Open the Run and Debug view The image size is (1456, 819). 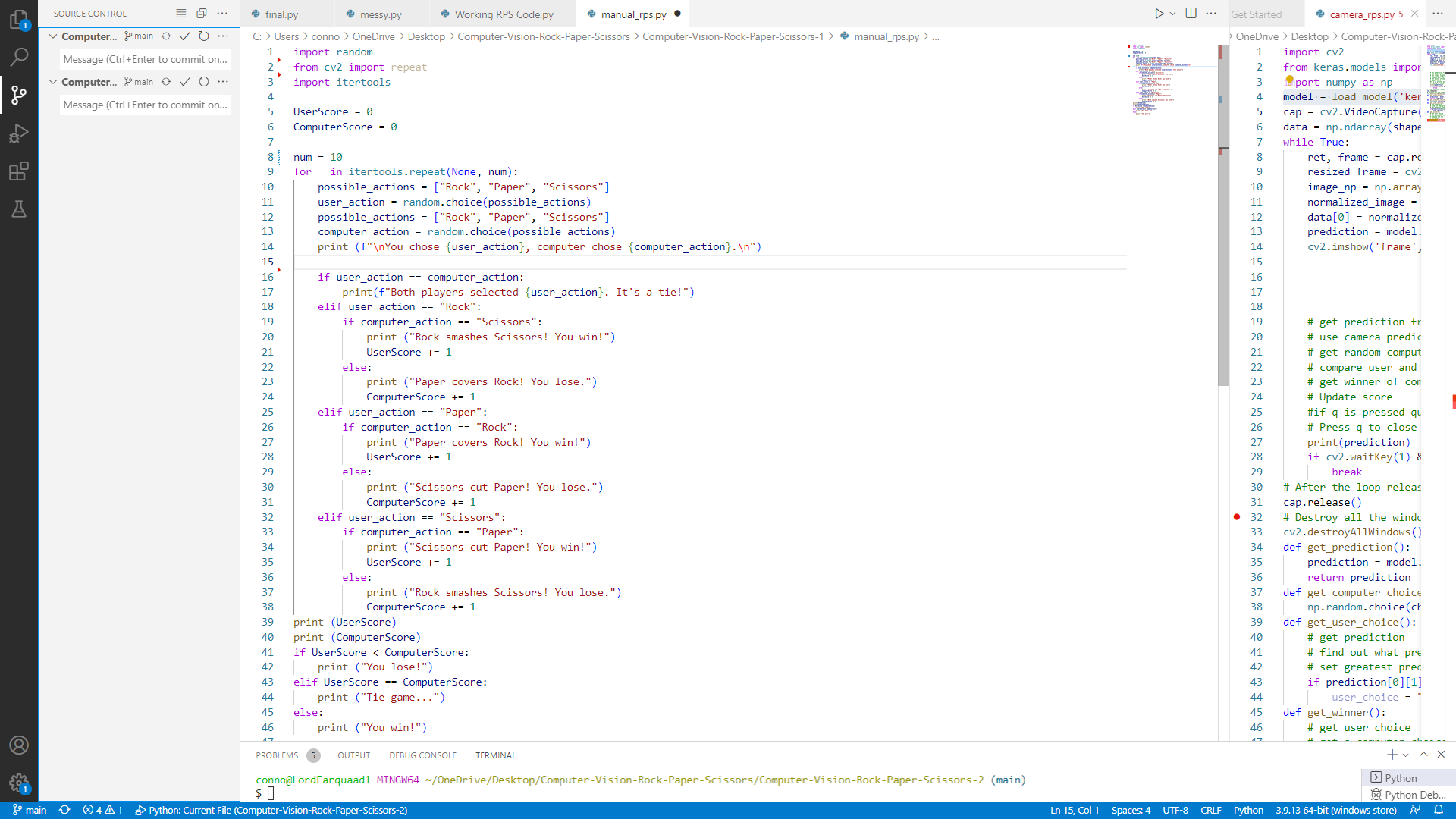(x=19, y=133)
